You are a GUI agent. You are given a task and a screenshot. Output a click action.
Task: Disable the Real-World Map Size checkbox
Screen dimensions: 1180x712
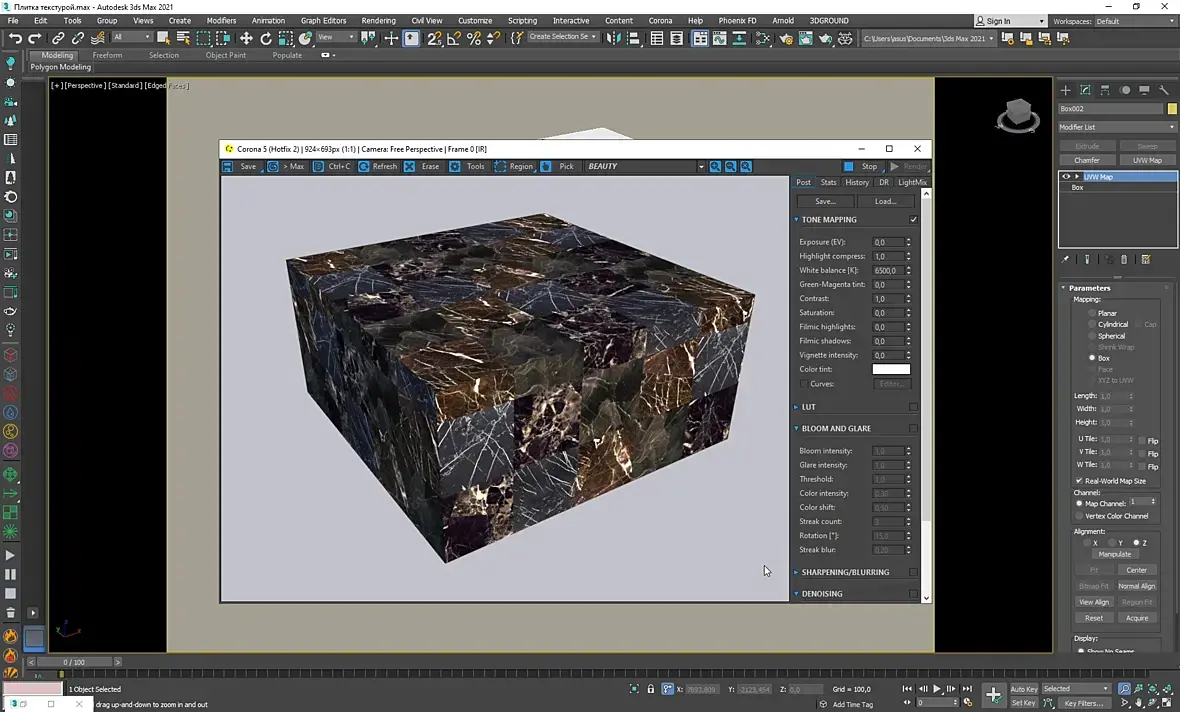[1078, 481]
